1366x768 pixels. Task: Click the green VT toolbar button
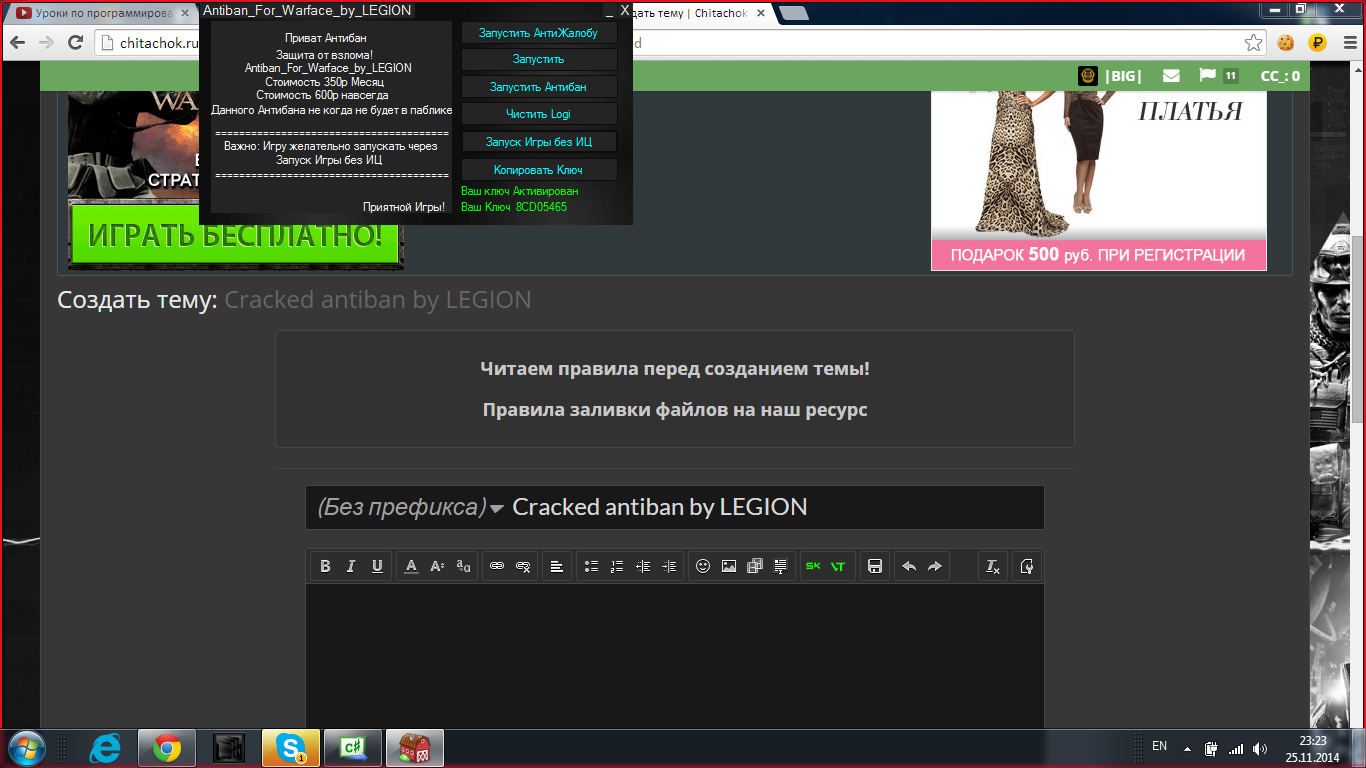click(838, 566)
